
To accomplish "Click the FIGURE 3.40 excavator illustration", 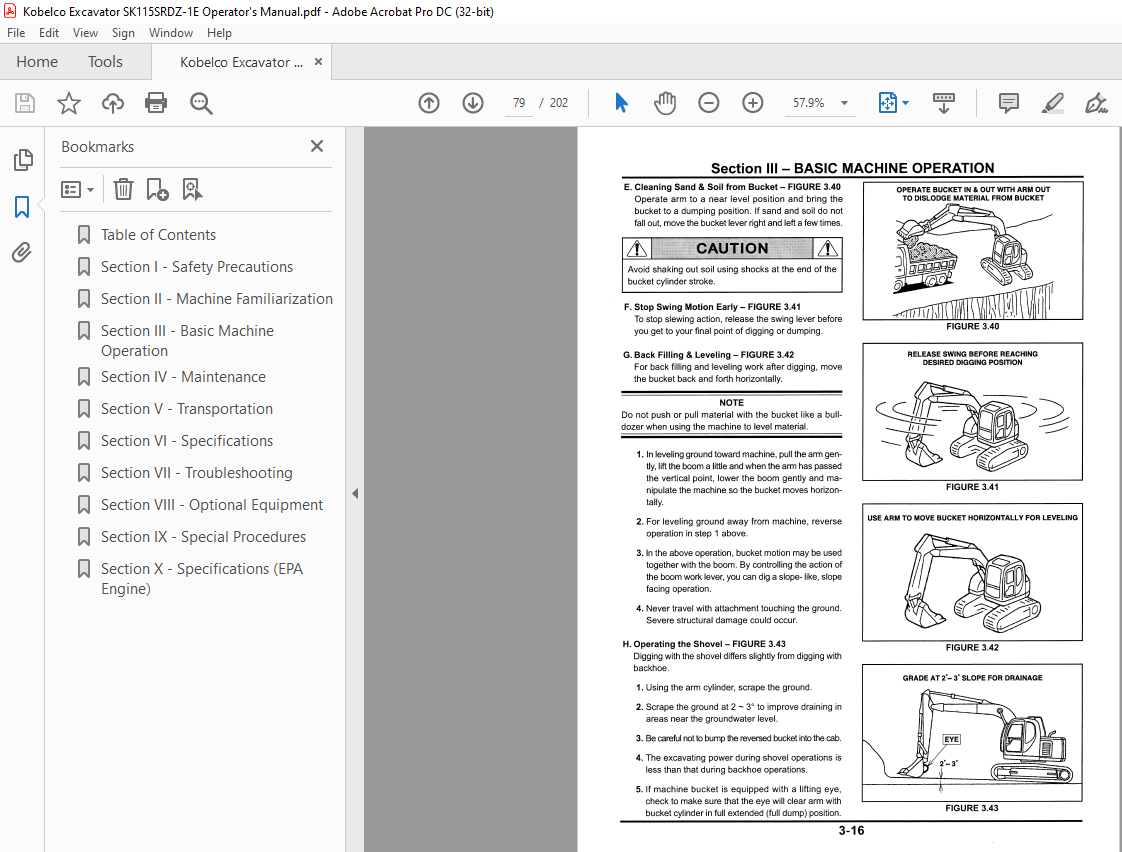I will click(972, 250).
